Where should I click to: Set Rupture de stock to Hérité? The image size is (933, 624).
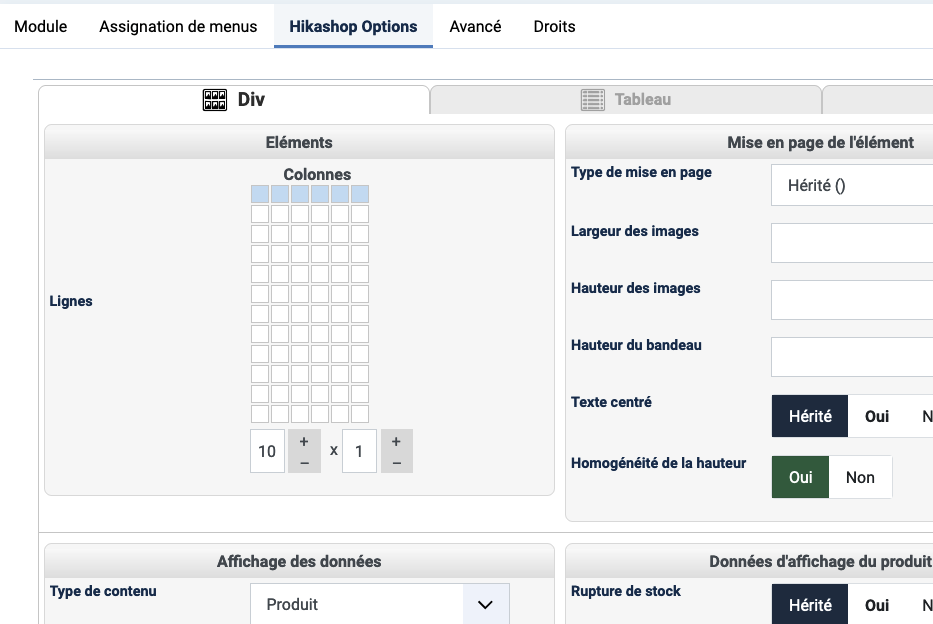point(810,605)
